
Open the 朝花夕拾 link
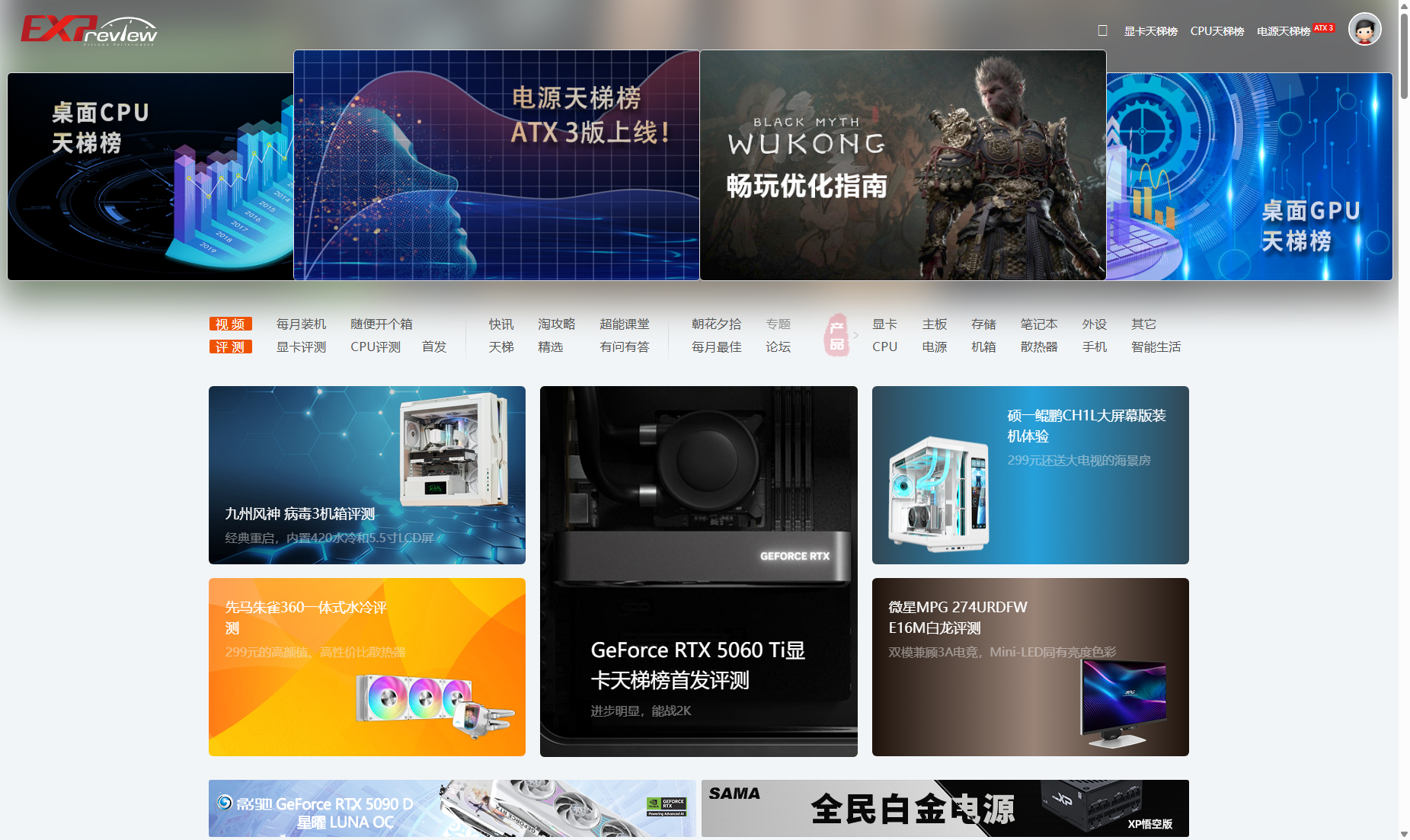coord(717,324)
